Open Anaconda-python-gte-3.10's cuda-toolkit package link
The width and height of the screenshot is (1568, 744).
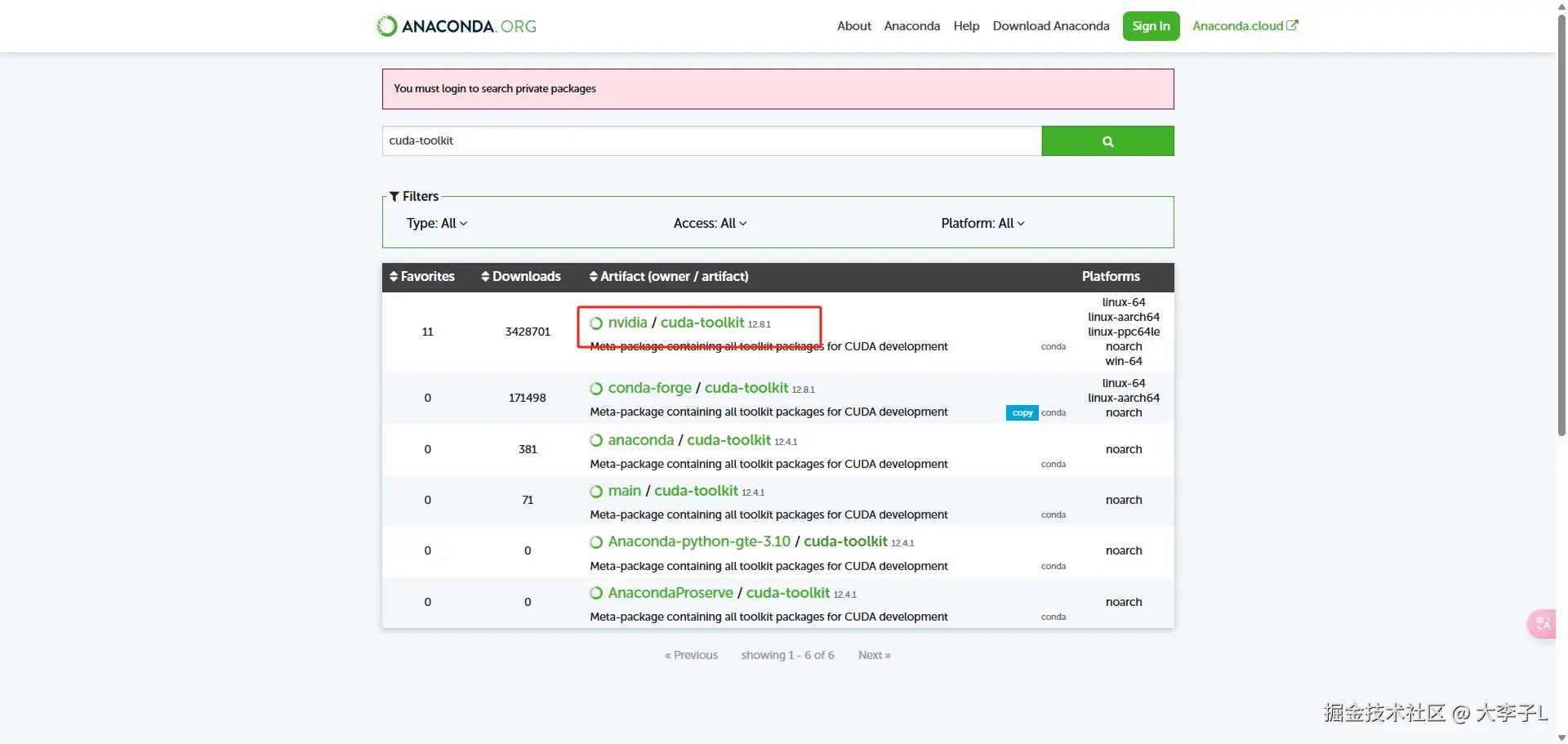click(845, 541)
